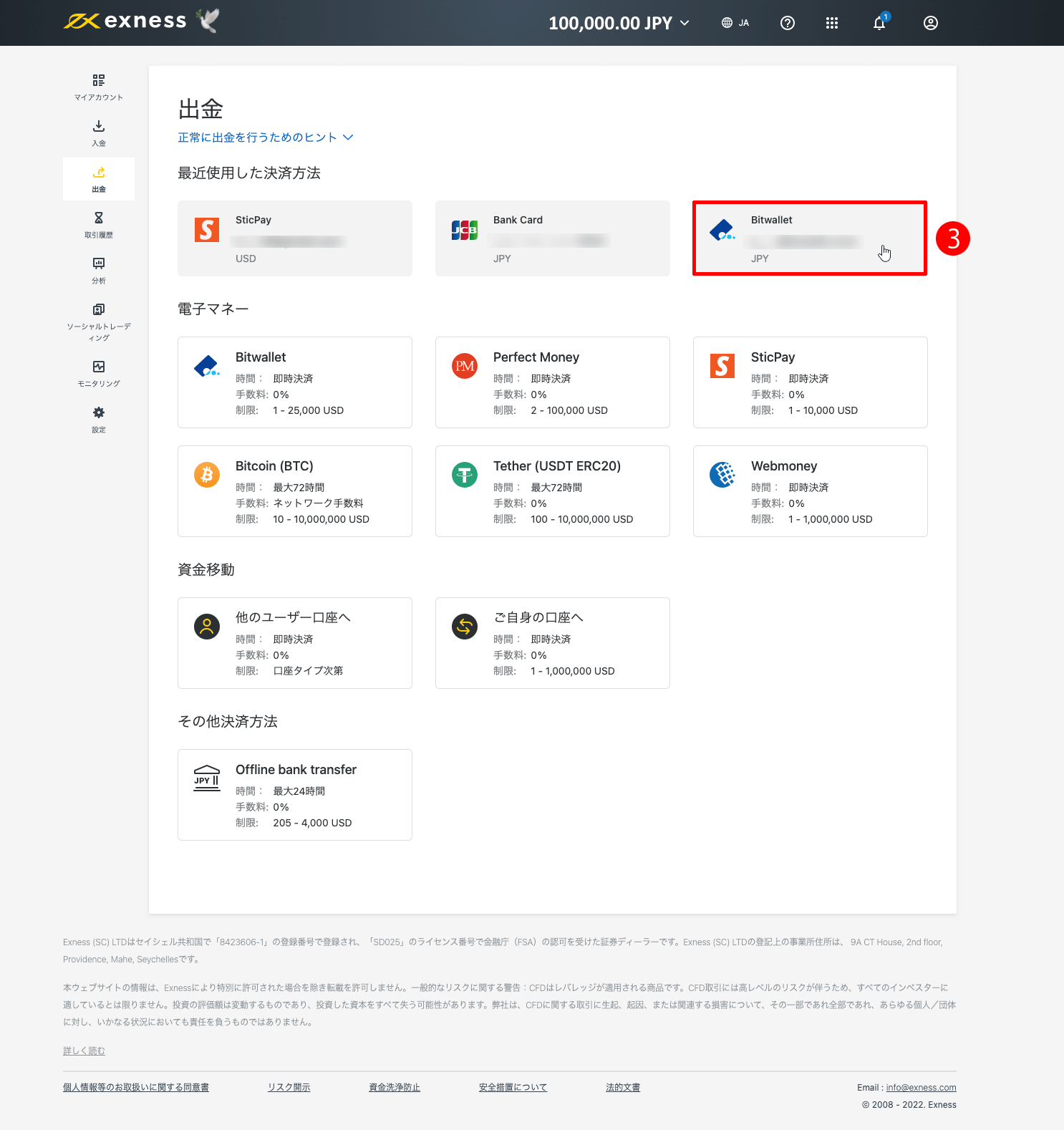This screenshot has height=1130, width=1064.
Task: Click the 資金移動 section heading
Action: click(206, 570)
